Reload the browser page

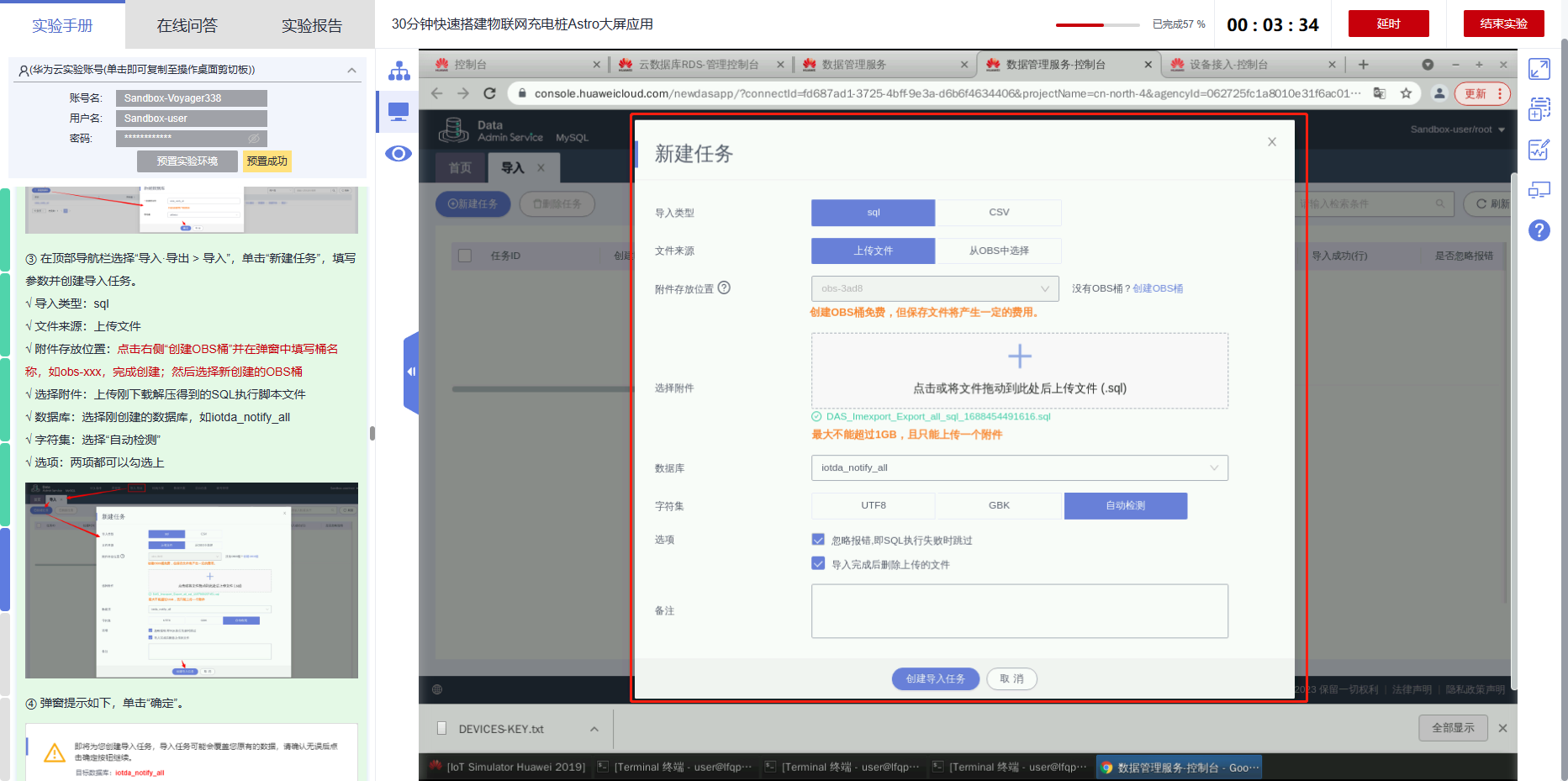[x=490, y=93]
